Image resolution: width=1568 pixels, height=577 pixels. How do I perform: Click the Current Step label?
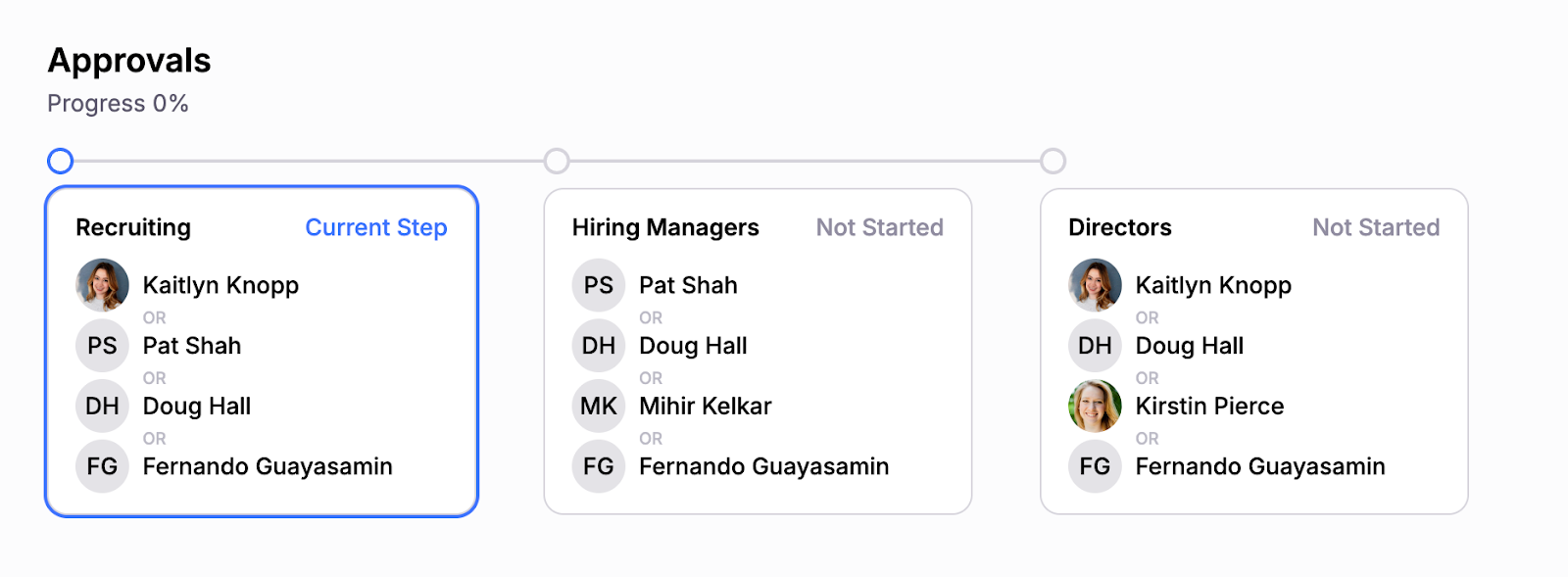point(376,227)
